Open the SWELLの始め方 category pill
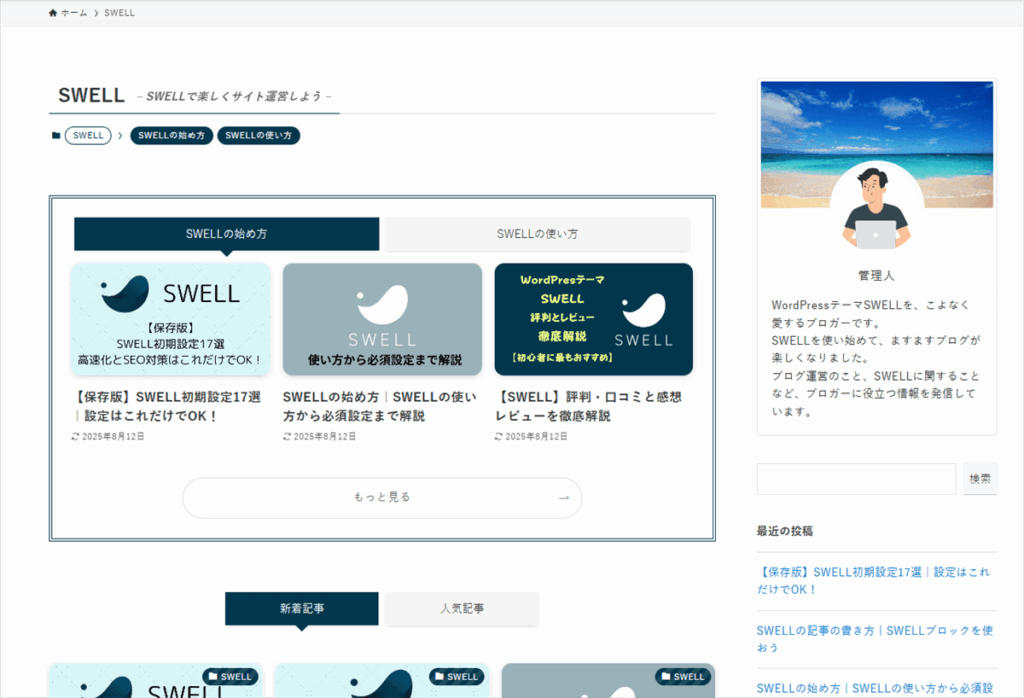This screenshot has height=698, width=1024. click(172, 135)
